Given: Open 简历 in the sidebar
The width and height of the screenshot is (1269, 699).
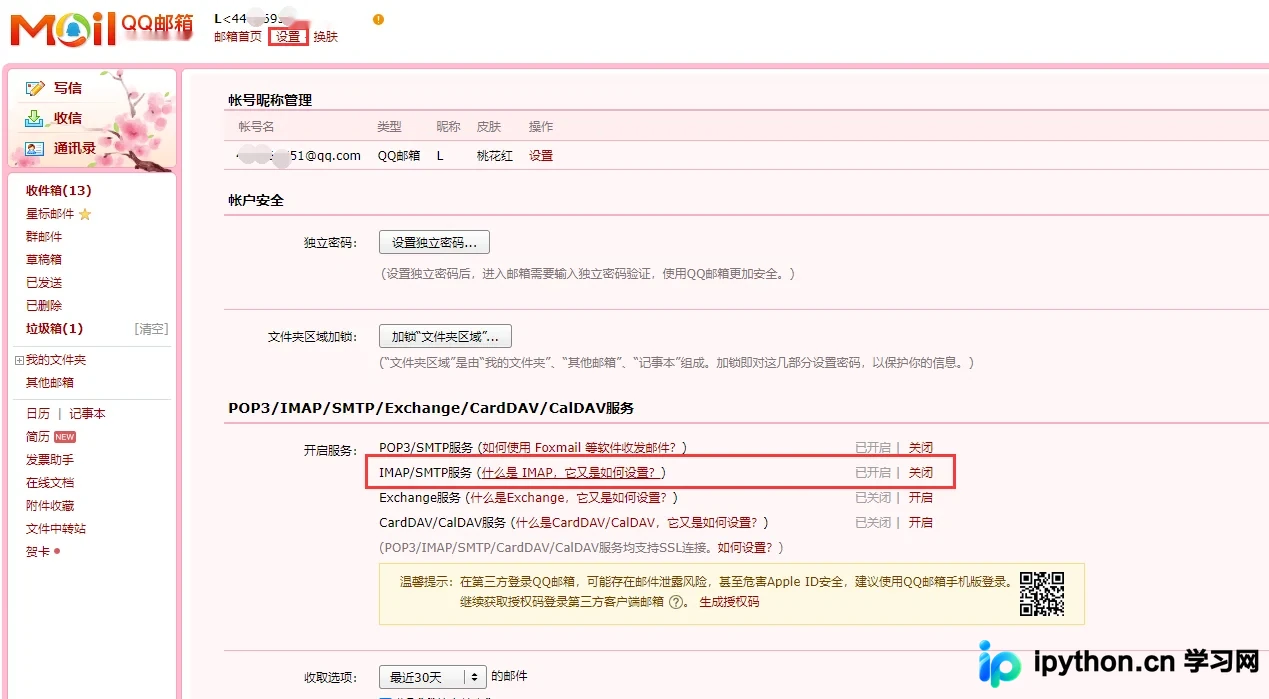Looking at the screenshot, I should (x=38, y=437).
